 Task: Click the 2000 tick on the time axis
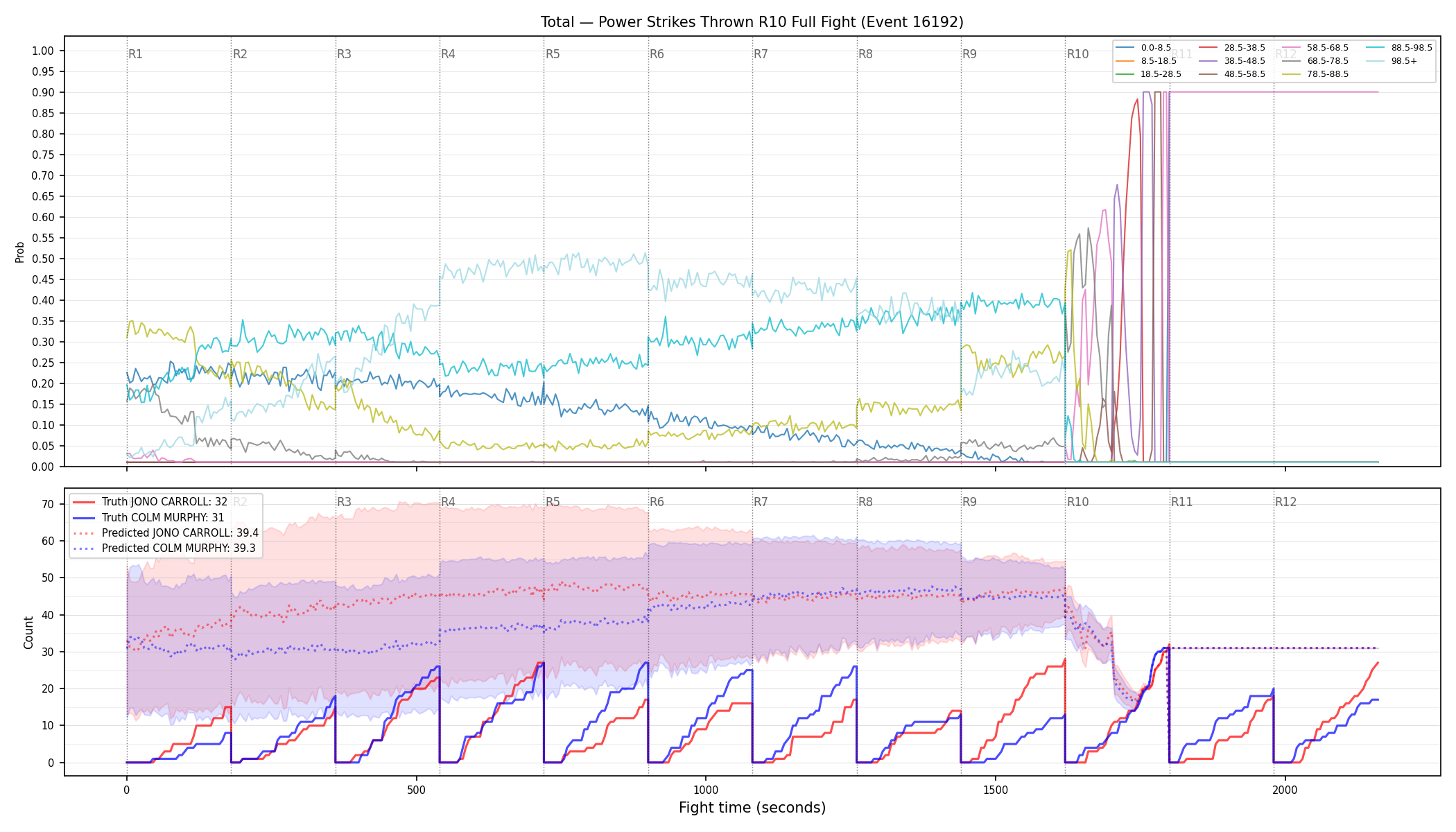coord(1285,790)
